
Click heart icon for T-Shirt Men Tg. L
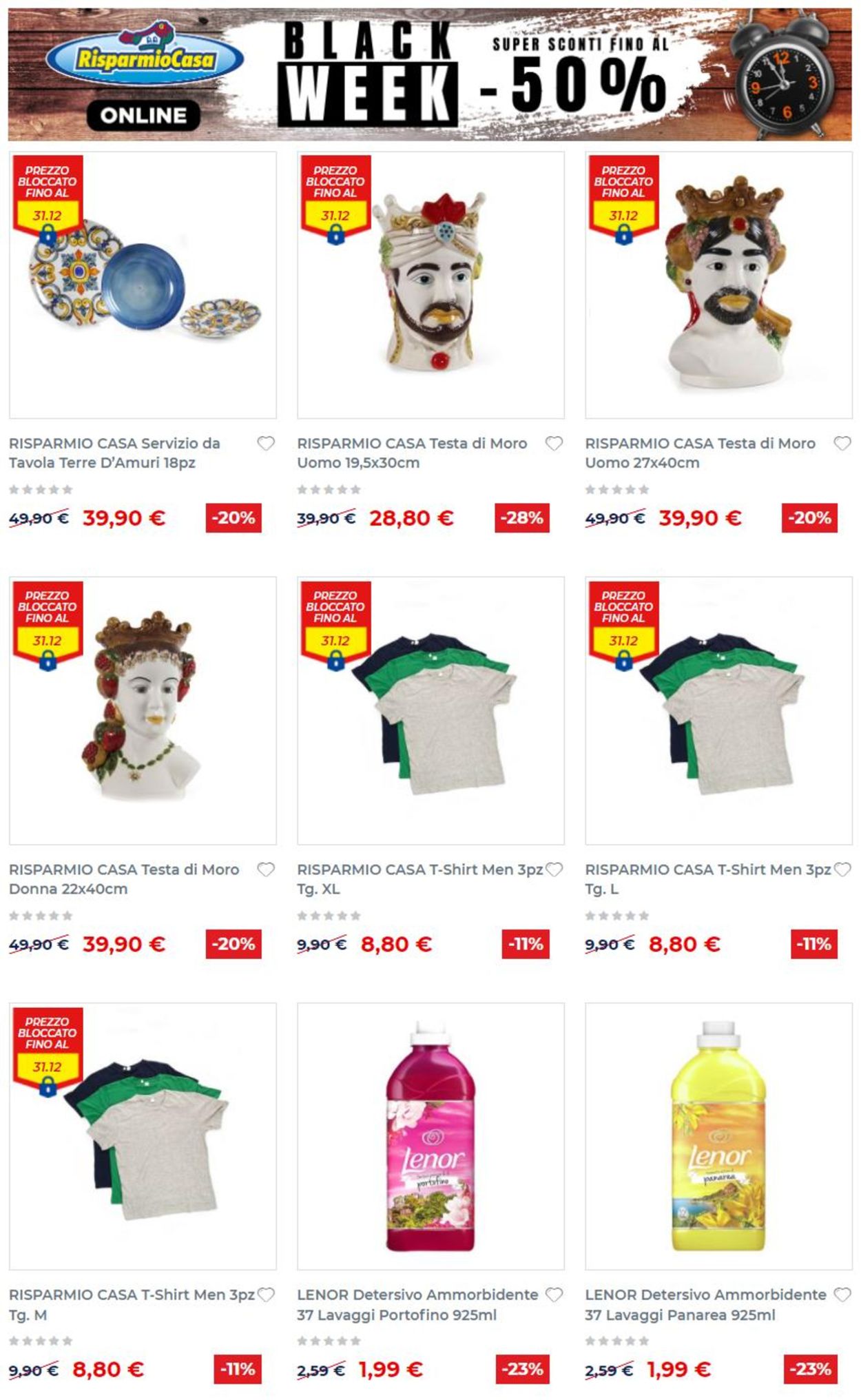coord(842,869)
